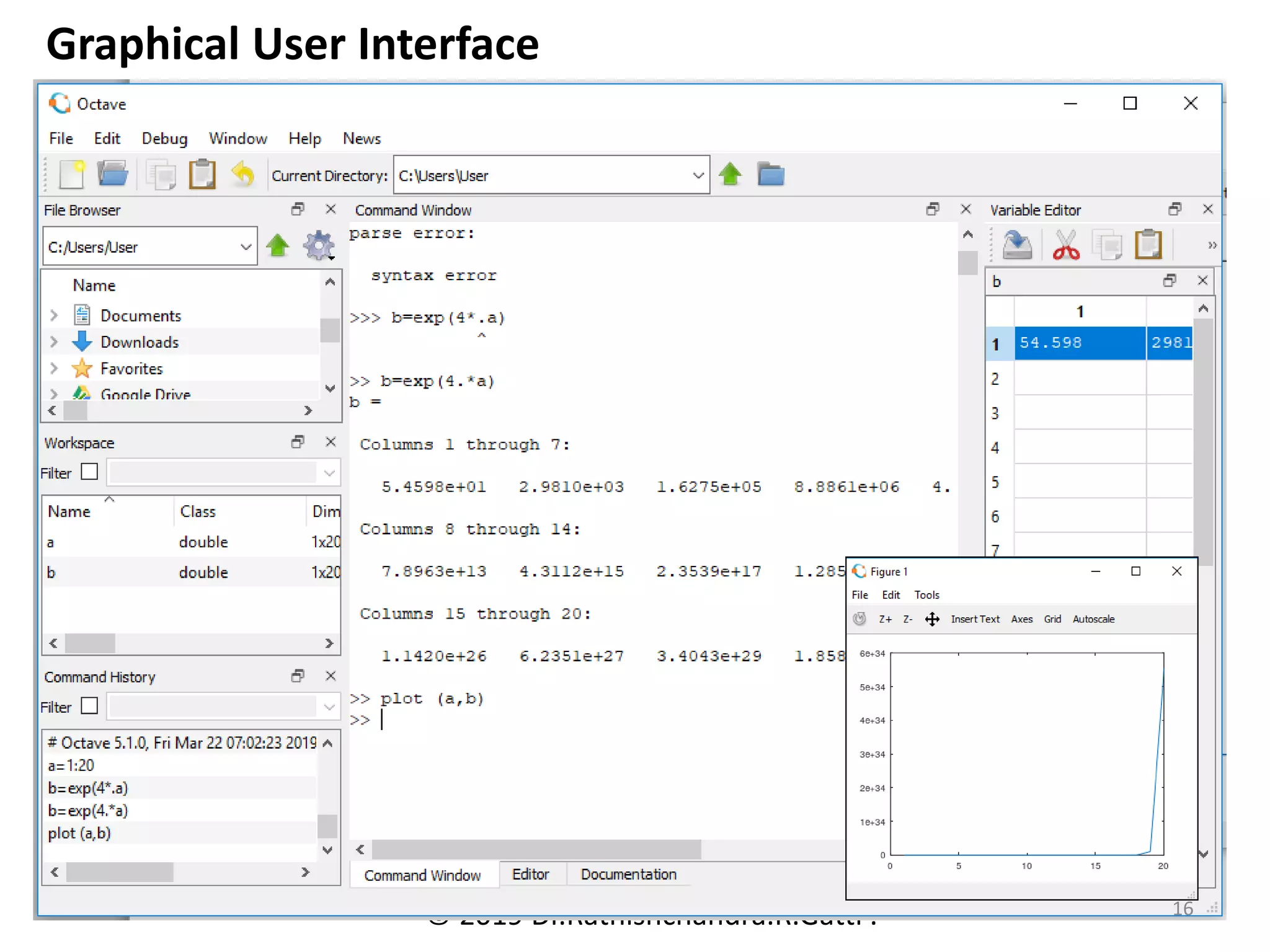Viewport: 1270px width, 952px height.
Task: Open the Debug menu
Action: [x=164, y=138]
